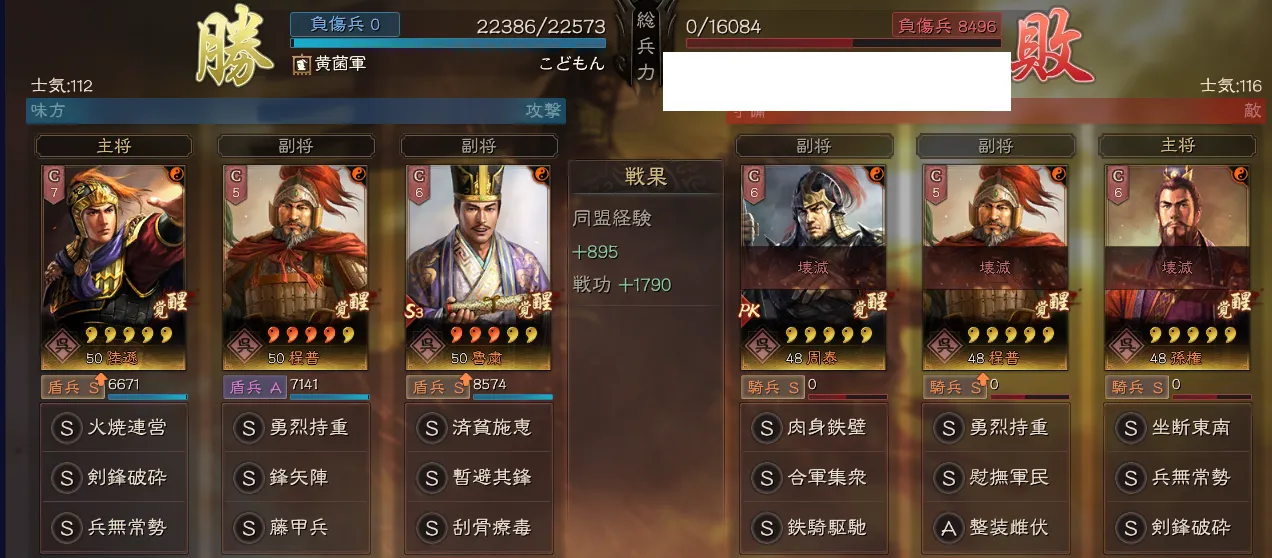Click the 負傷兵 8496 enemy label

coord(947,26)
